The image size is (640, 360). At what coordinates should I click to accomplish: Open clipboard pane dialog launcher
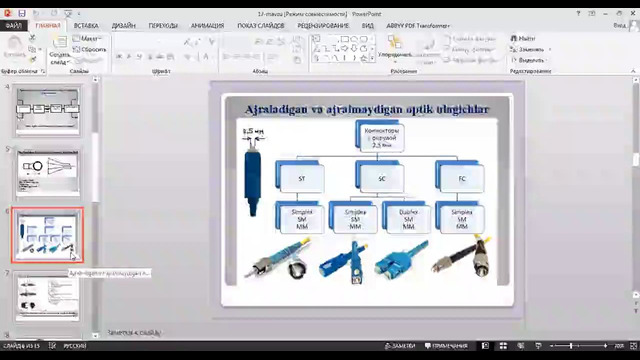[42, 71]
